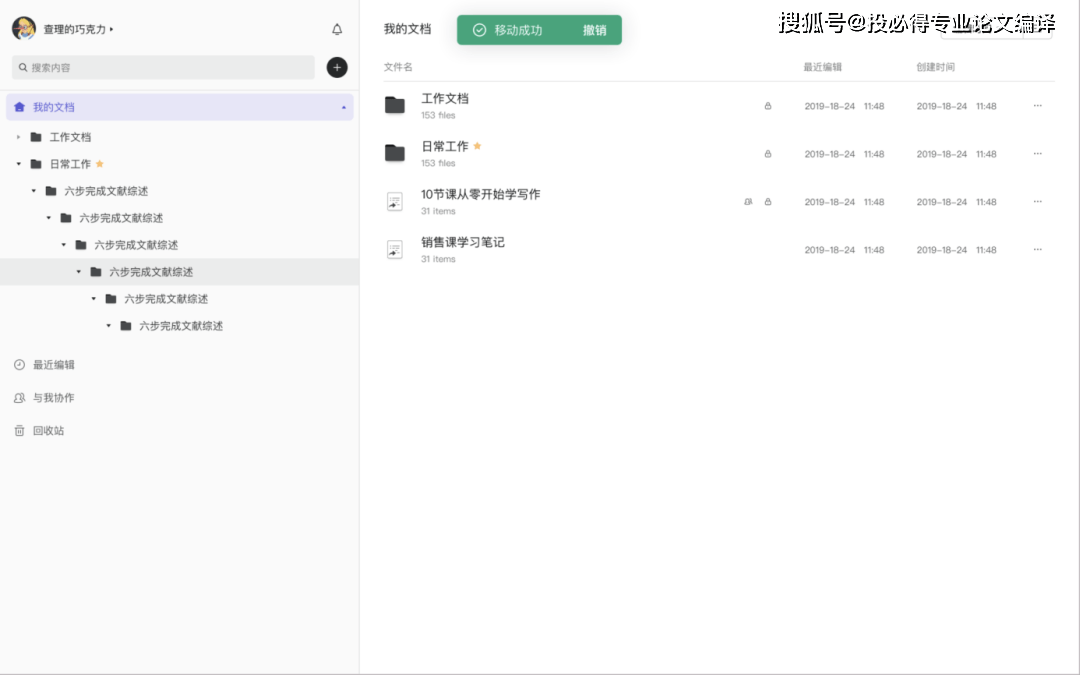Open more options for 工作文档 row

(1037, 106)
